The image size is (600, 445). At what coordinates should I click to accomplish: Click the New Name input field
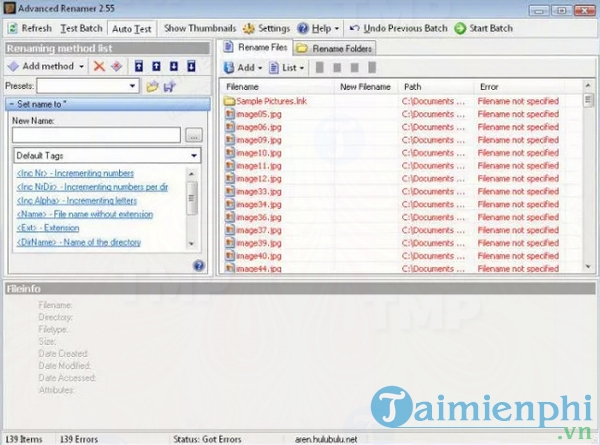coord(96,135)
